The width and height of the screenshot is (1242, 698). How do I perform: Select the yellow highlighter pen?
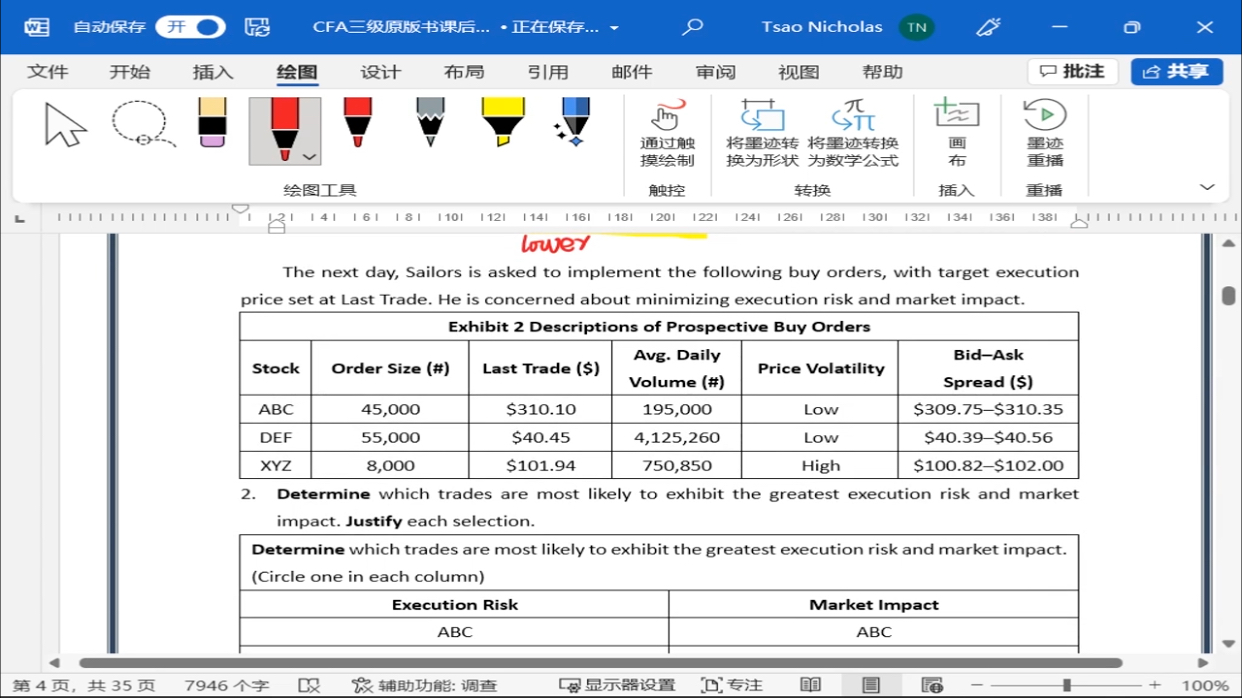[x=502, y=124]
